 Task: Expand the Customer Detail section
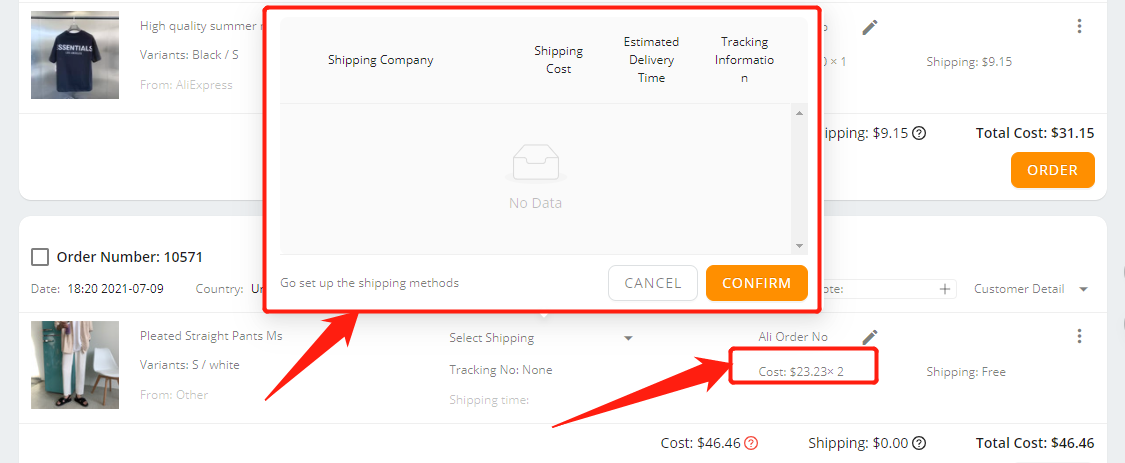[x=1031, y=289]
